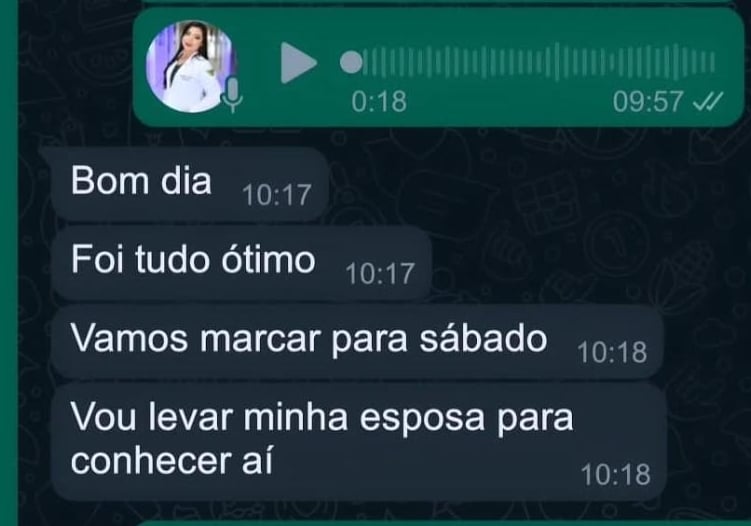The height and width of the screenshot is (526, 751).
Task: Select the "Vou levar minha esposa" message
Action: [359, 442]
